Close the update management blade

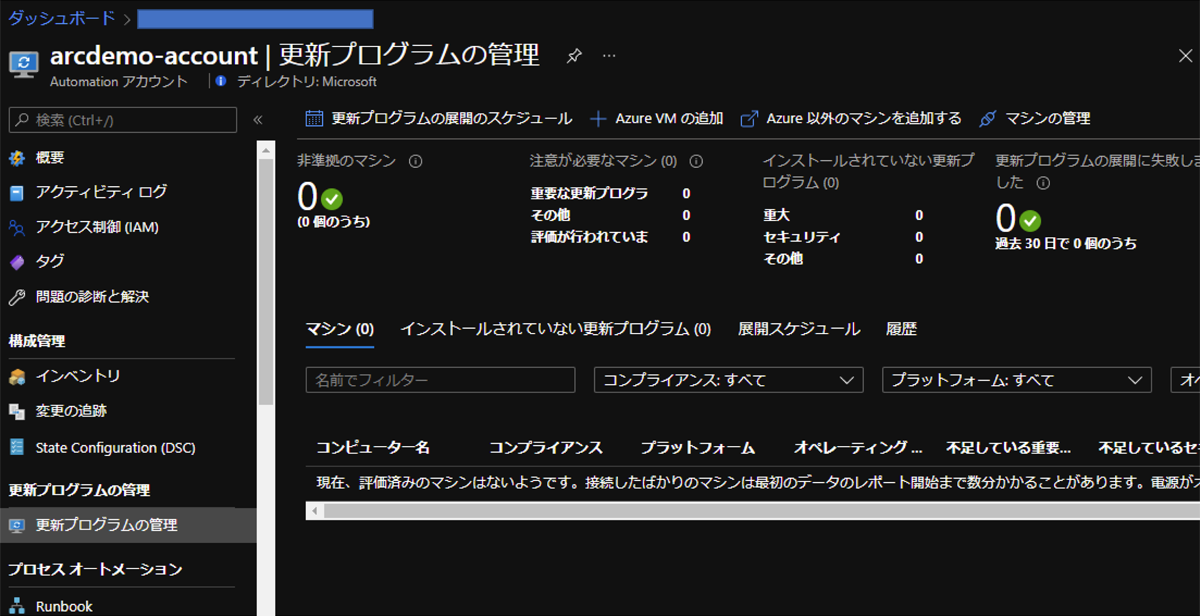point(1185,56)
